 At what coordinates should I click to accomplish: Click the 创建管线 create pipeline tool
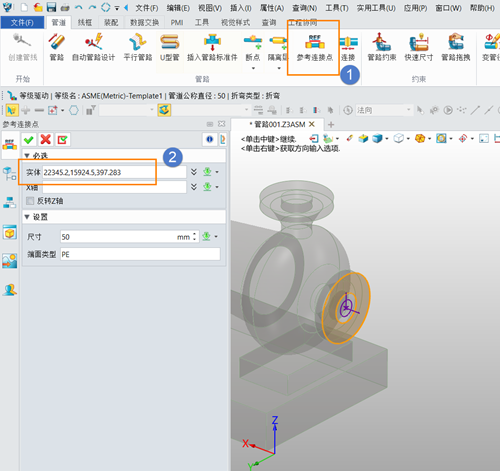23,47
